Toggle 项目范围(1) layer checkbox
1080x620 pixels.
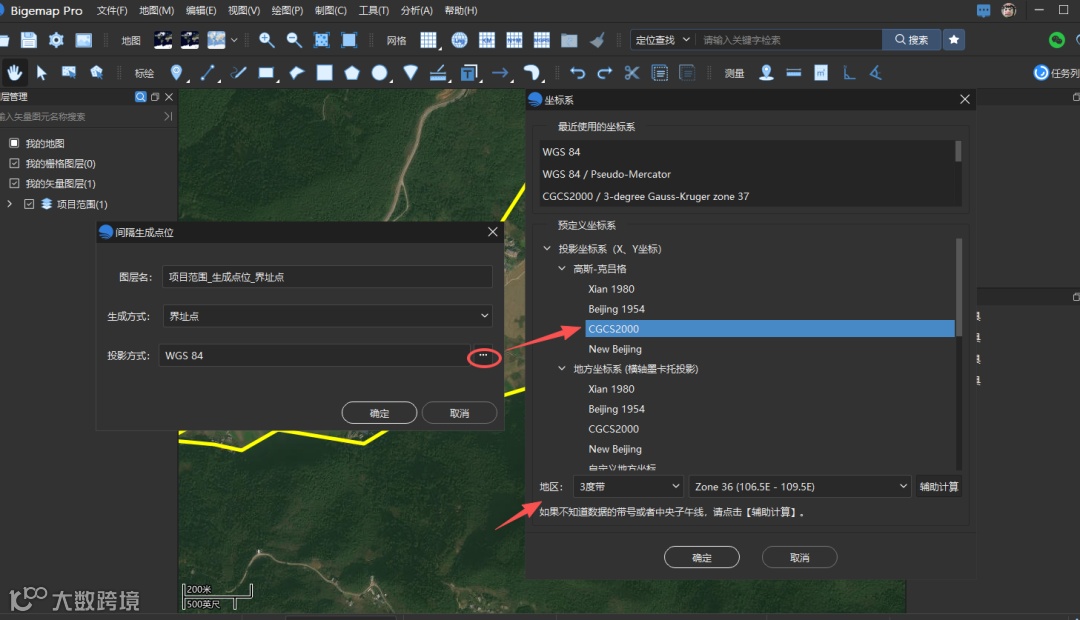click(x=29, y=204)
